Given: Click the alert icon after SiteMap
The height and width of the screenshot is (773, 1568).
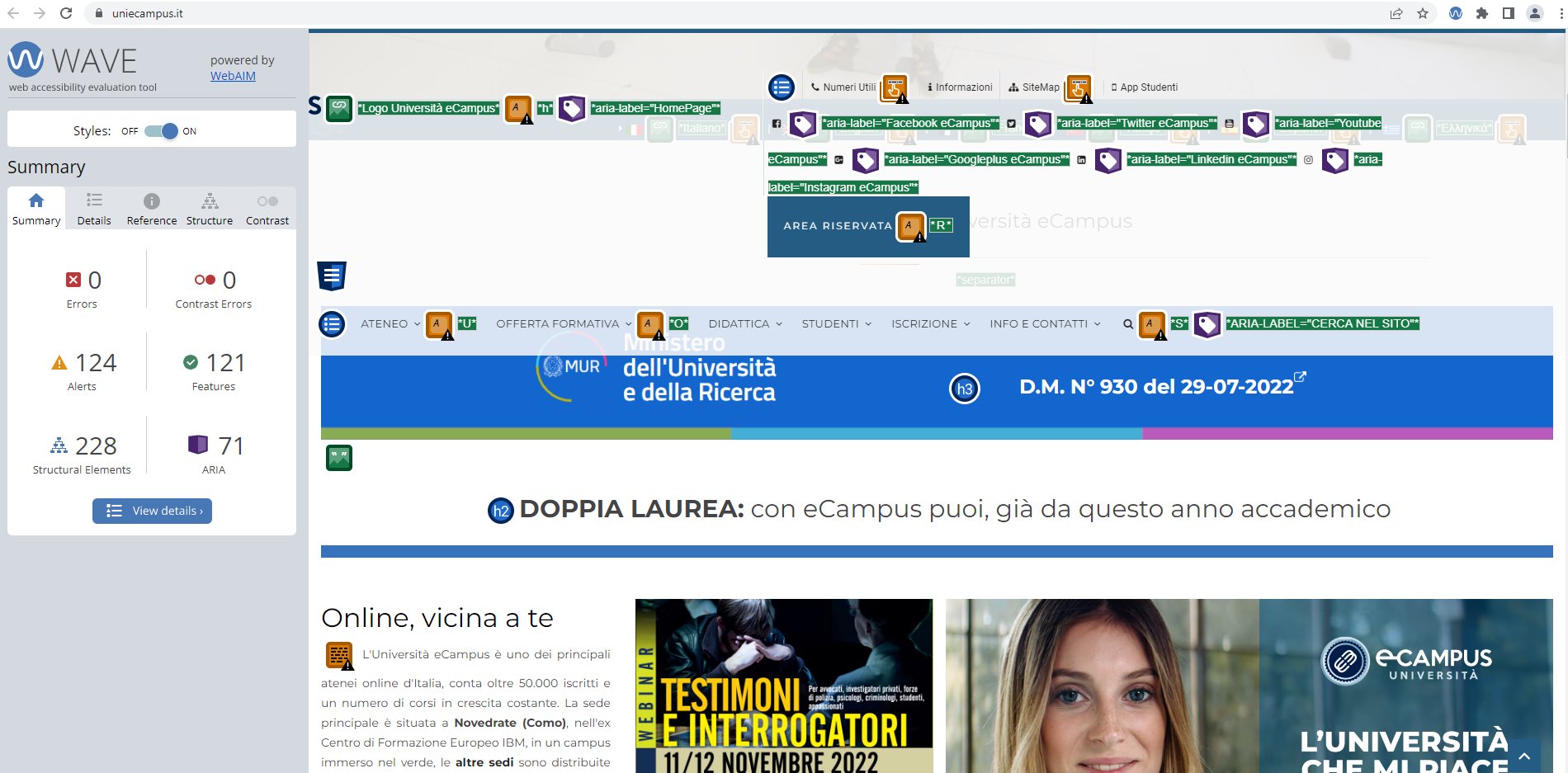Looking at the screenshot, I should pyautogui.click(x=1079, y=87).
